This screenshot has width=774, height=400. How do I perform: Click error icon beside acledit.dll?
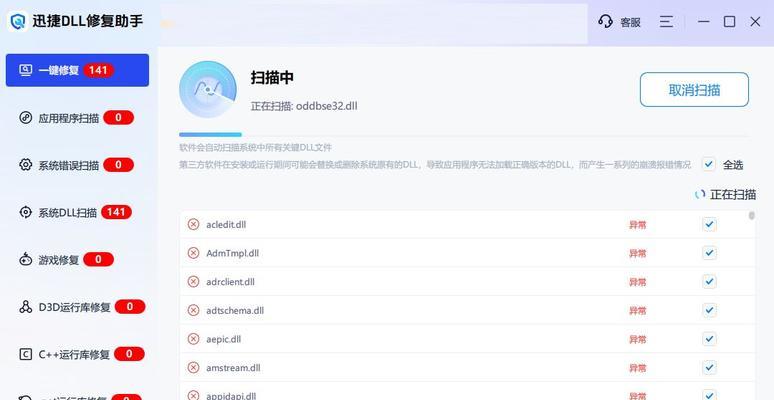[193, 225]
